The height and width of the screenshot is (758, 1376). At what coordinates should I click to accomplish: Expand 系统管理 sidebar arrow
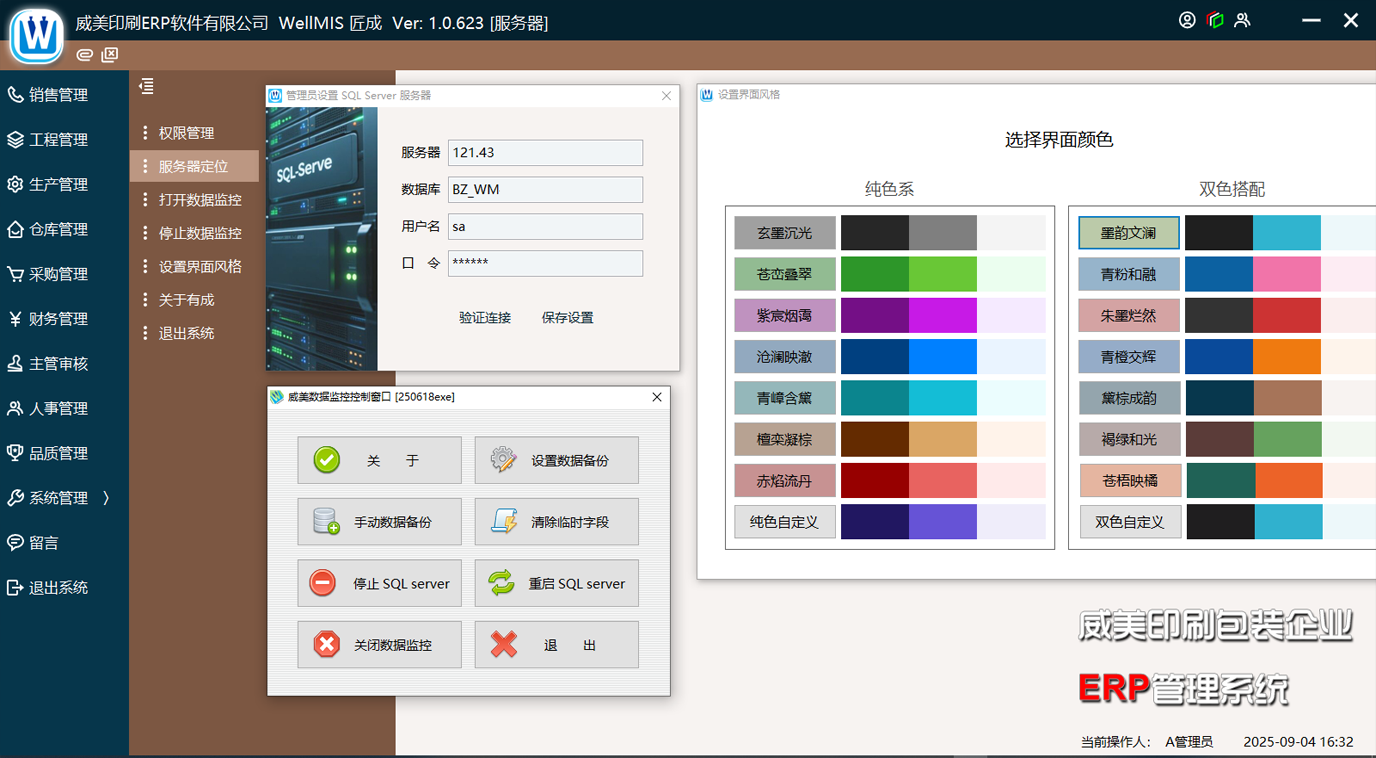[106, 498]
